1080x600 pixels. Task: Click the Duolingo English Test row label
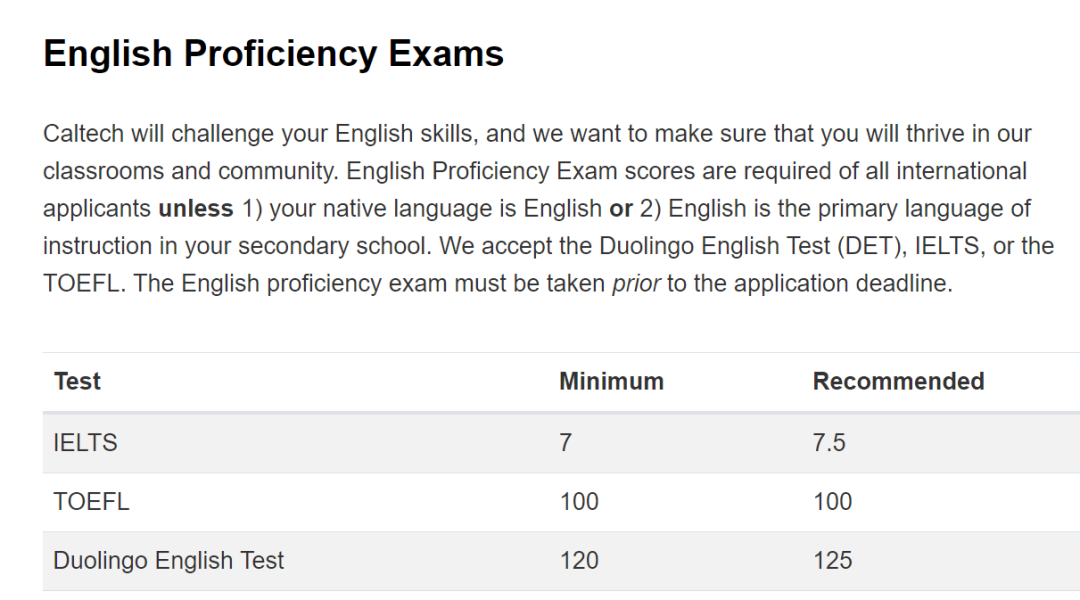(168, 560)
